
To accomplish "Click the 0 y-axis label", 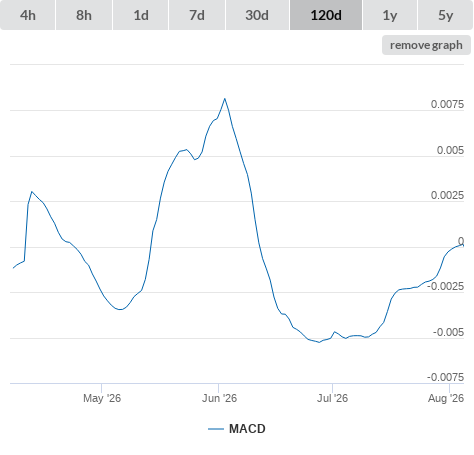I will 461,241.
